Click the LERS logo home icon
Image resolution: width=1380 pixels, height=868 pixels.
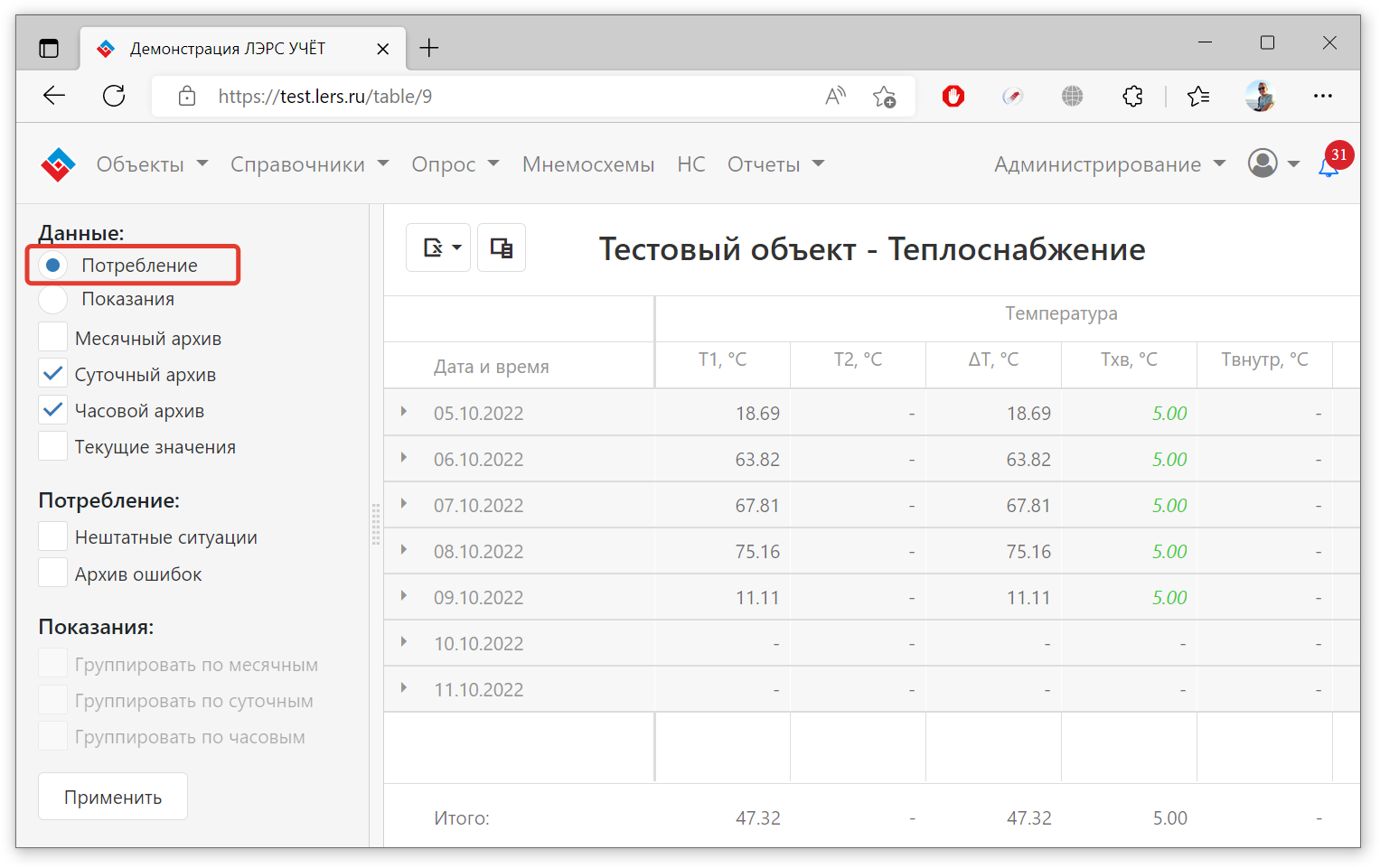tap(58, 164)
